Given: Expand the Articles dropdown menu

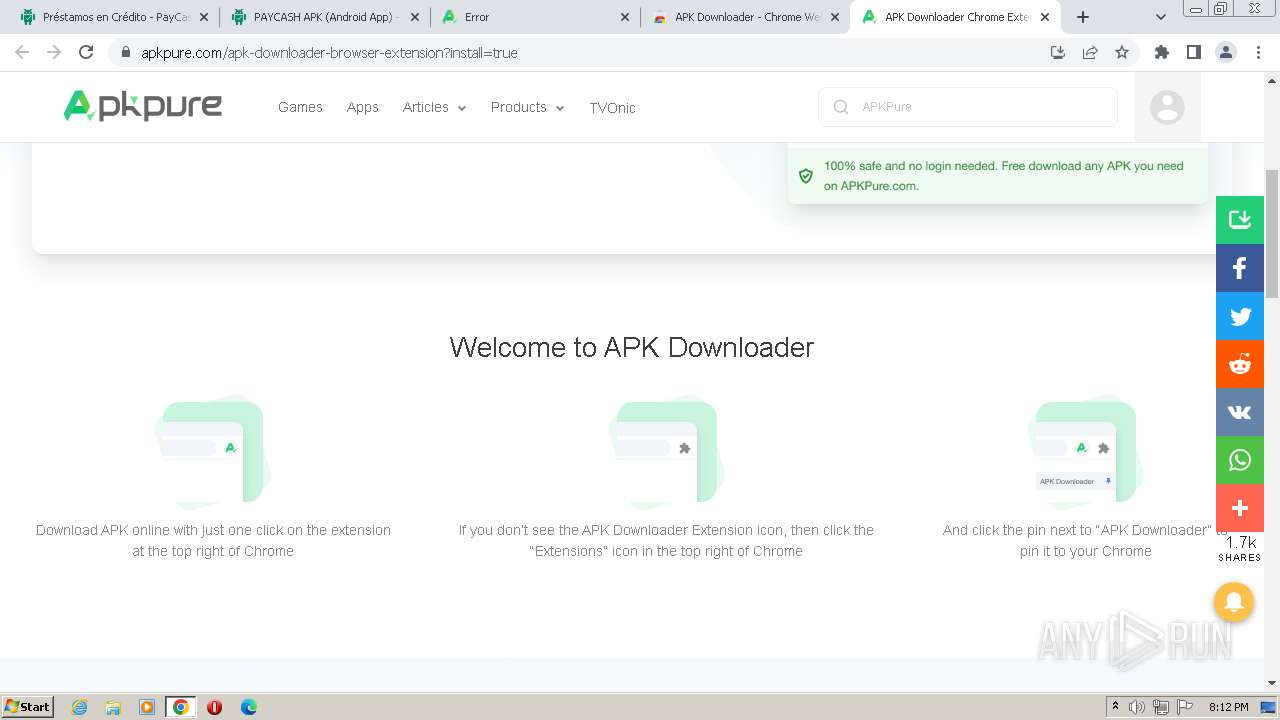Looking at the screenshot, I should 435,107.
